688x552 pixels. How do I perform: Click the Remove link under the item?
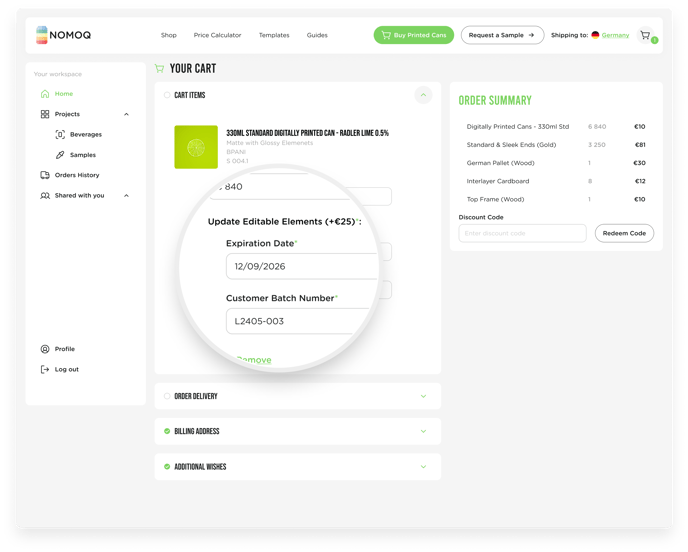(x=254, y=360)
